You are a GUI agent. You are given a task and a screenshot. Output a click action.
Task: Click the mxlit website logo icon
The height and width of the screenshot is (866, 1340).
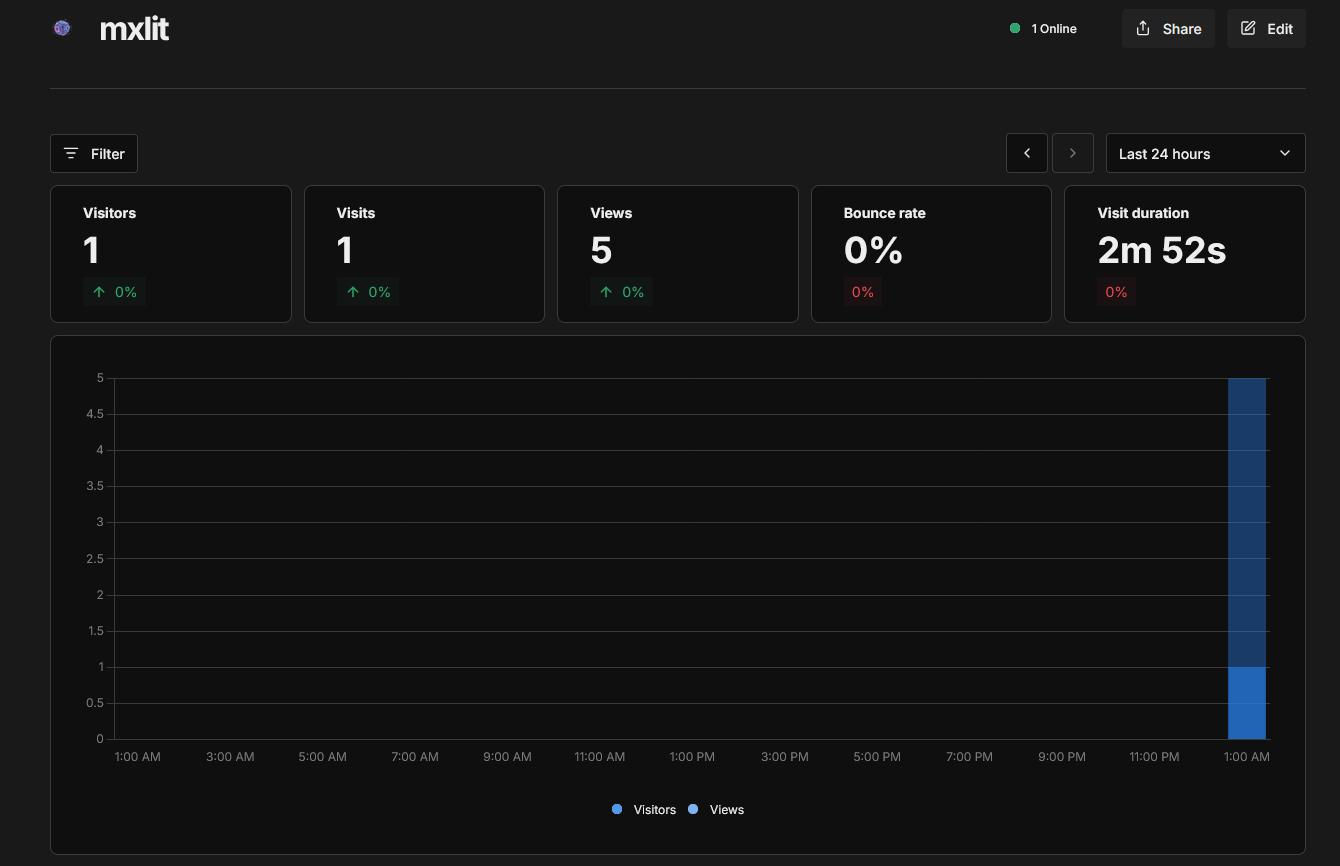62,29
